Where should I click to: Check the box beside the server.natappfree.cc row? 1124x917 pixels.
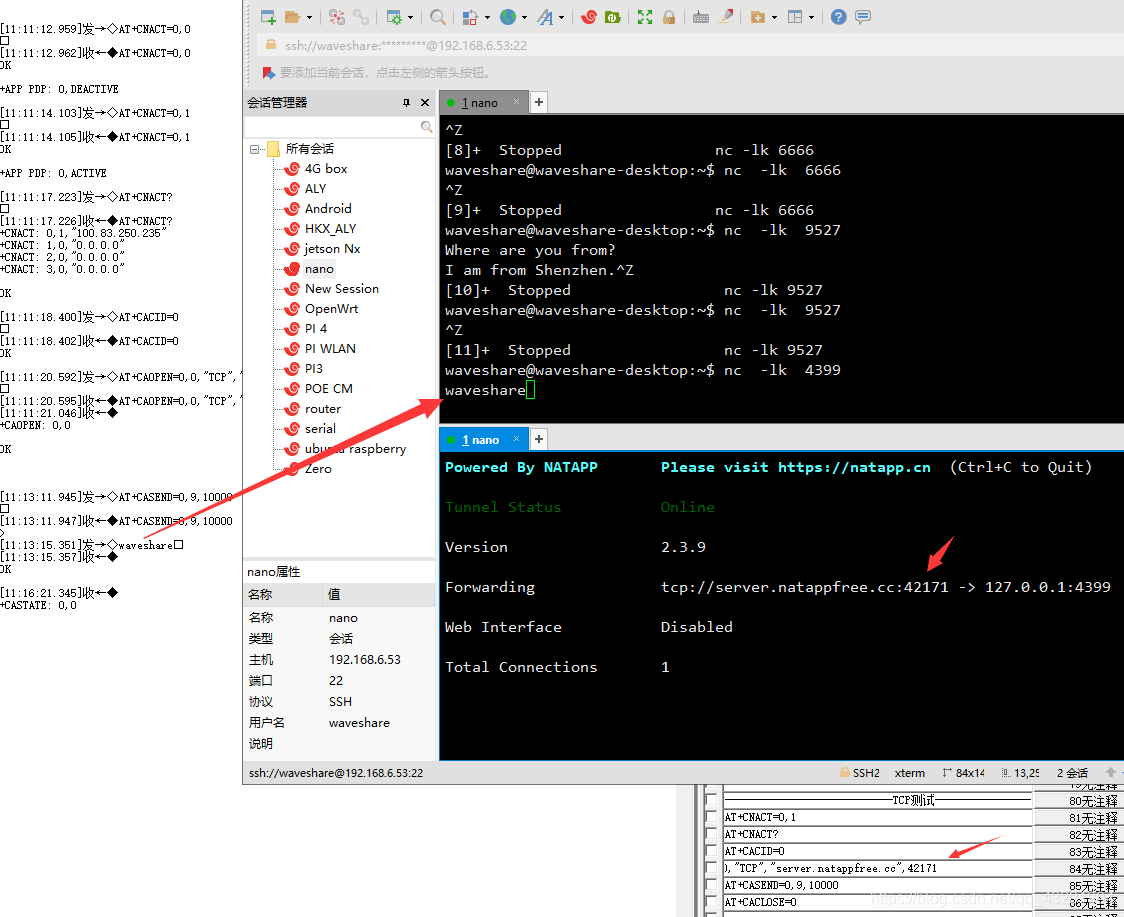[711, 868]
